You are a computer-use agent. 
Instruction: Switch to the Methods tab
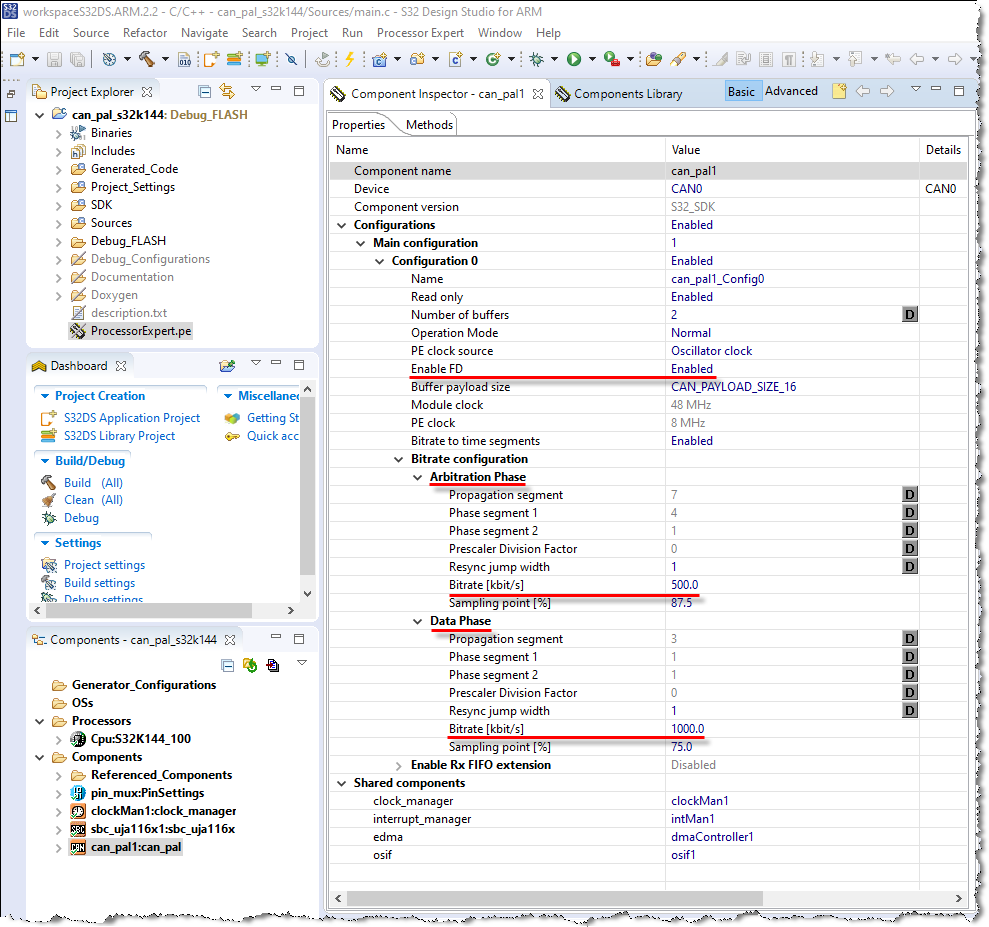pos(430,125)
